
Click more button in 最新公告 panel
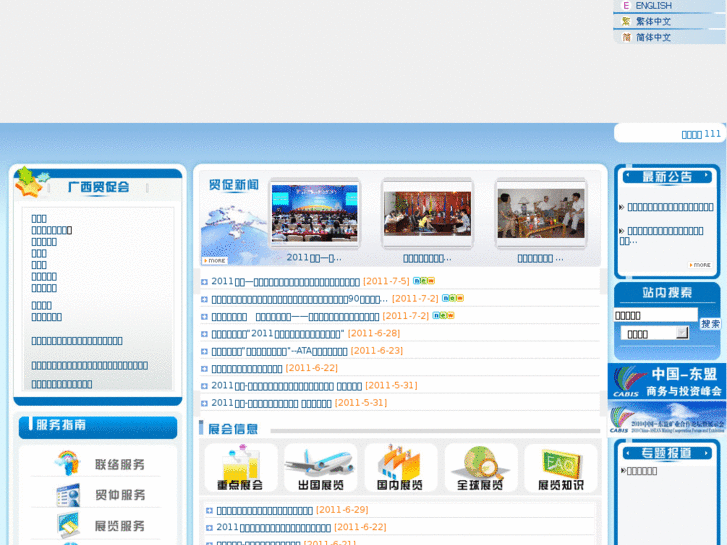[x=700, y=265]
